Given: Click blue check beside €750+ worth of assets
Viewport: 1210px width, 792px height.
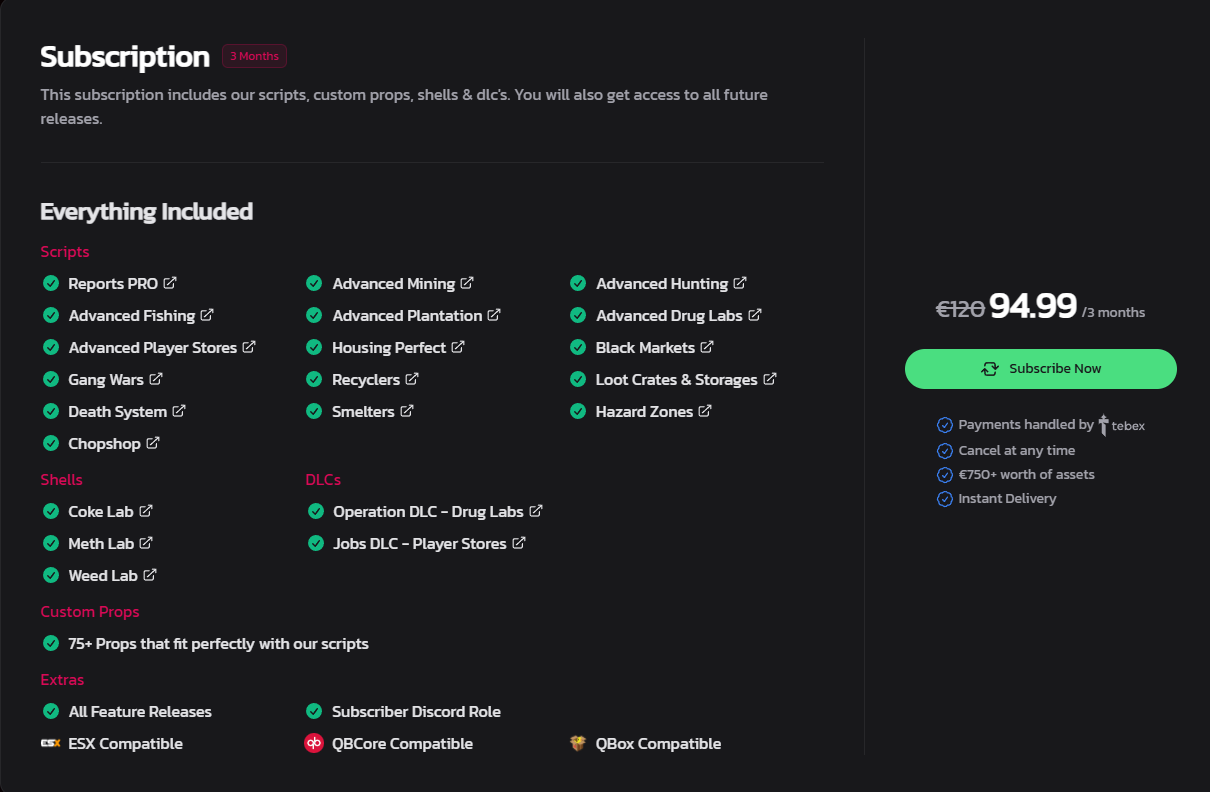Looking at the screenshot, I should click(945, 475).
